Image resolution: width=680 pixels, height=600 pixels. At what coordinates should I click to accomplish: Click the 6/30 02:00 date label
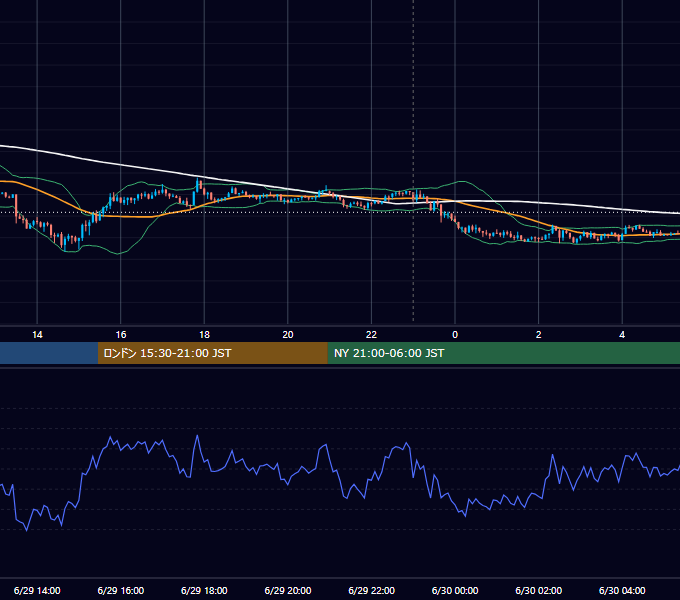pyautogui.click(x=538, y=590)
